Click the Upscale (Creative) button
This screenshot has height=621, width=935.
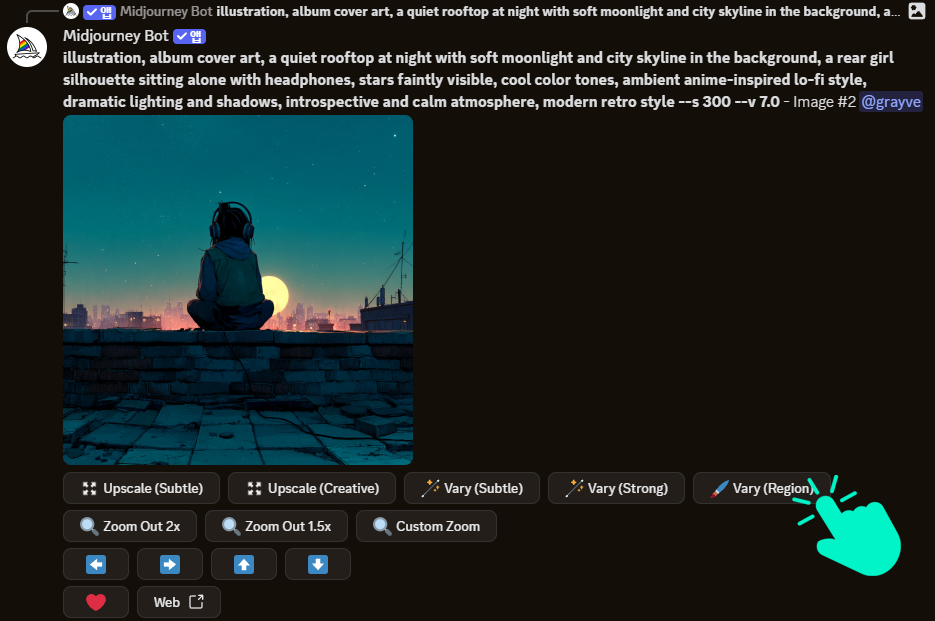tap(312, 488)
